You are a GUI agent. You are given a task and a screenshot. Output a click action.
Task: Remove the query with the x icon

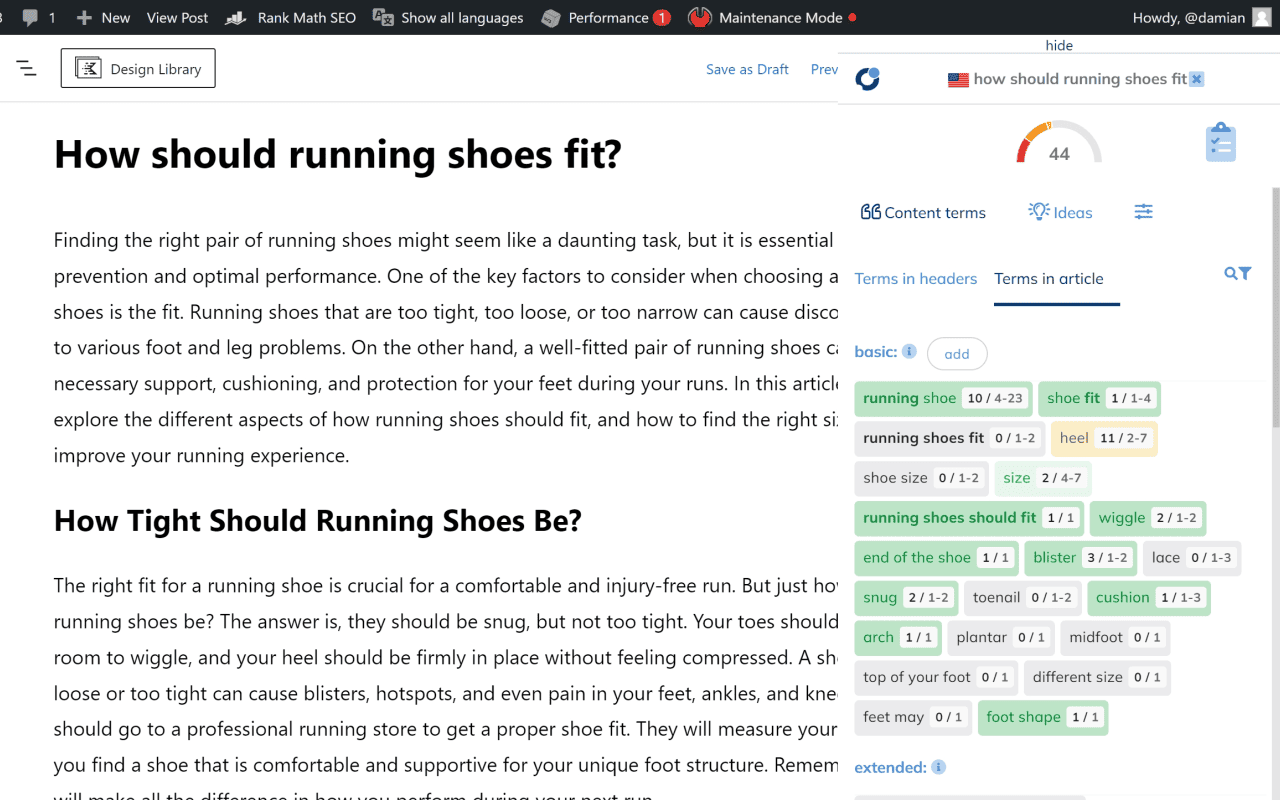click(x=1197, y=79)
